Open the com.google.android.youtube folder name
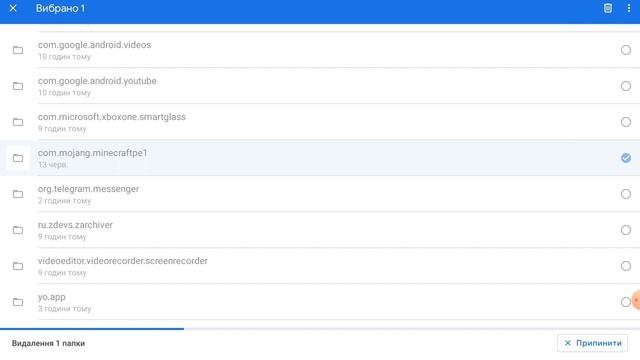The width and height of the screenshot is (640, 360). click(97, 81)
